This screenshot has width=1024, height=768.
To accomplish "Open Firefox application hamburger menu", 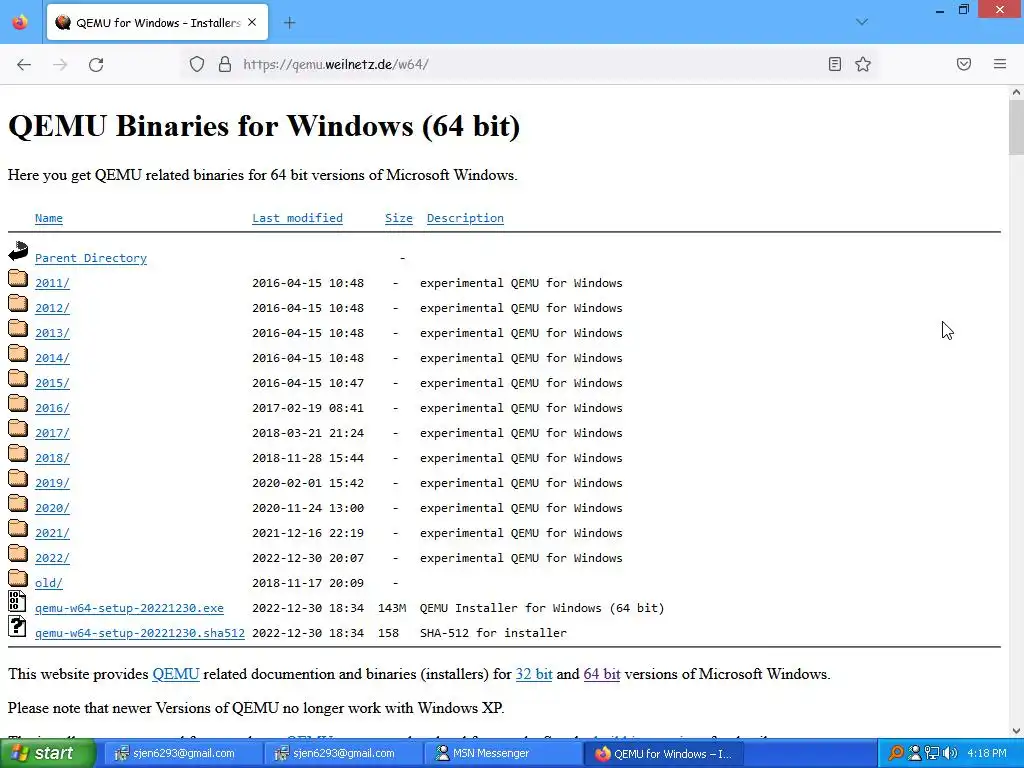I will click(x=1000, y=64).
